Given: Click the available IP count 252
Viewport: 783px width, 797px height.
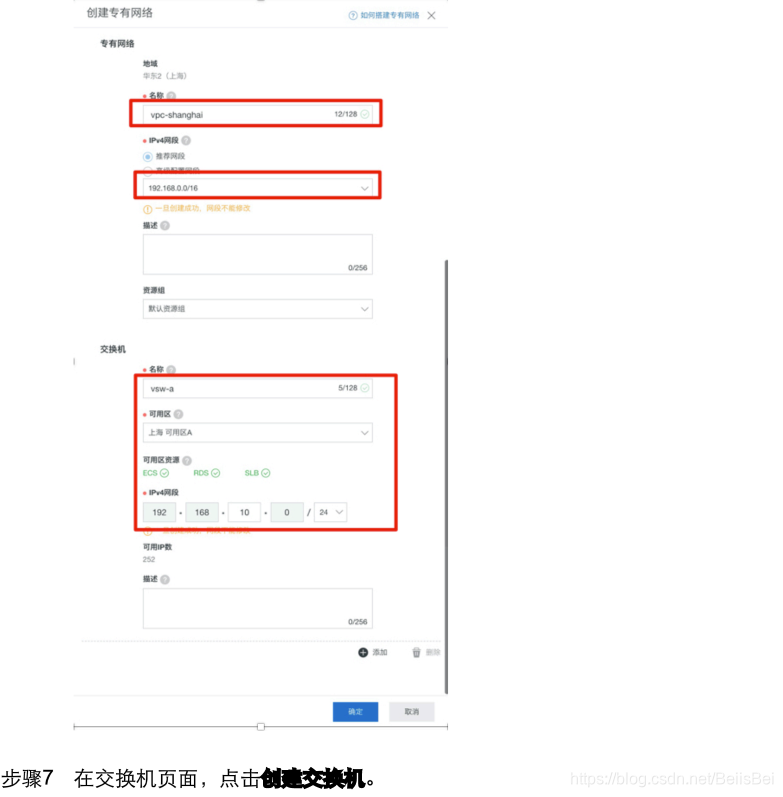Looking at the screenshot, I should coord(149,560).
